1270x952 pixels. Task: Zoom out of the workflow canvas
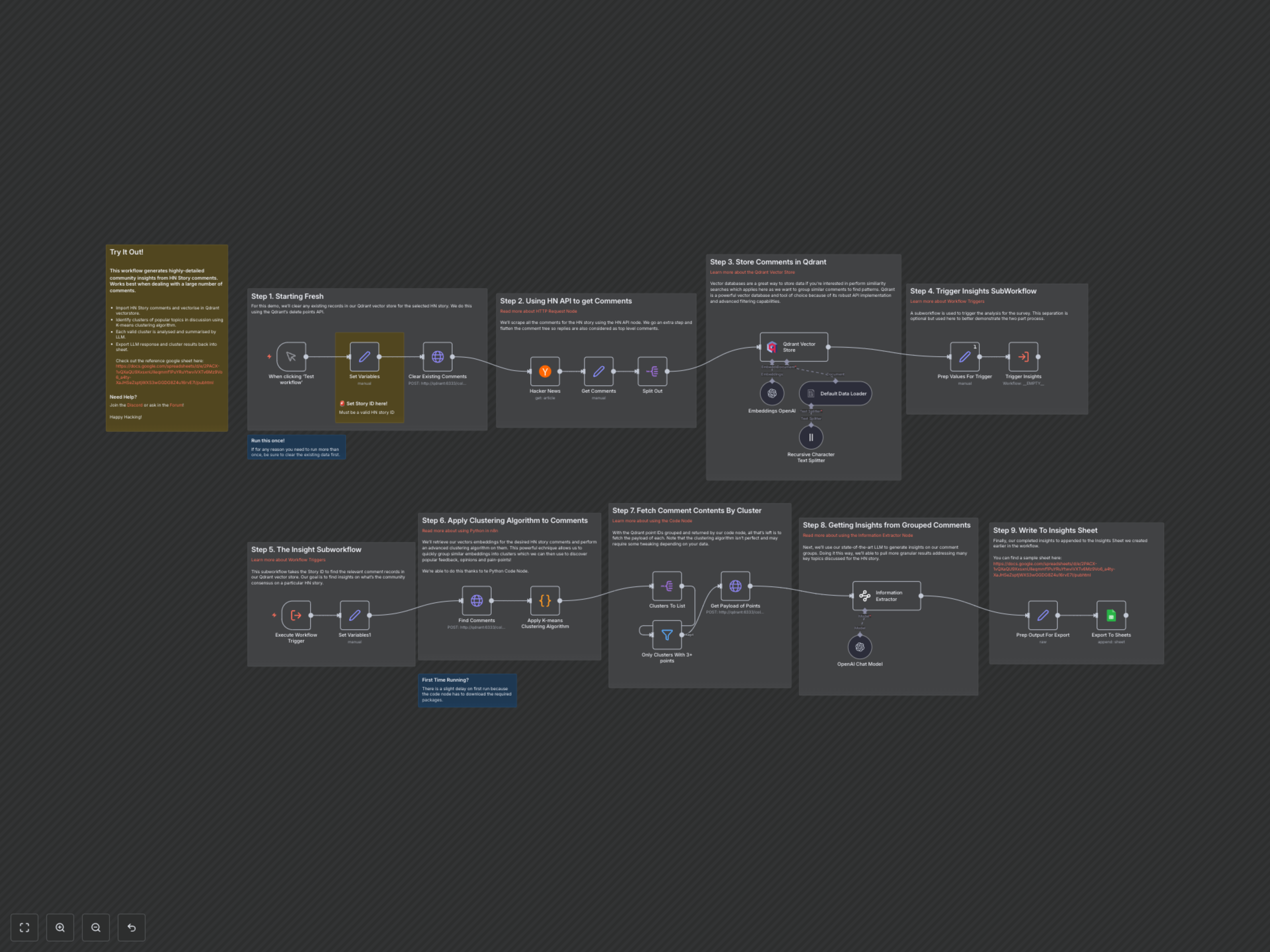(x=95, y=927)
